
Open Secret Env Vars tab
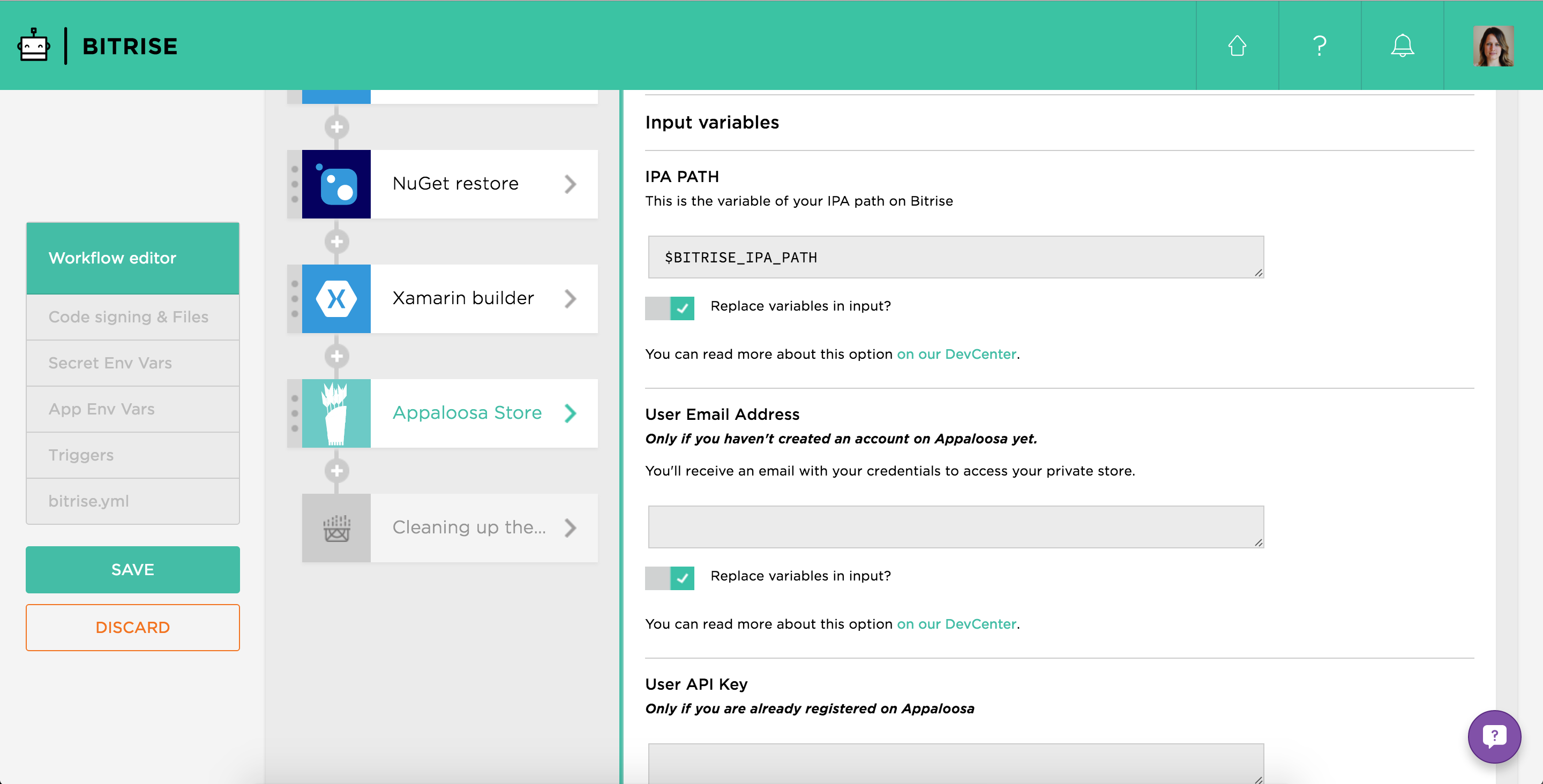click(133, 363)
